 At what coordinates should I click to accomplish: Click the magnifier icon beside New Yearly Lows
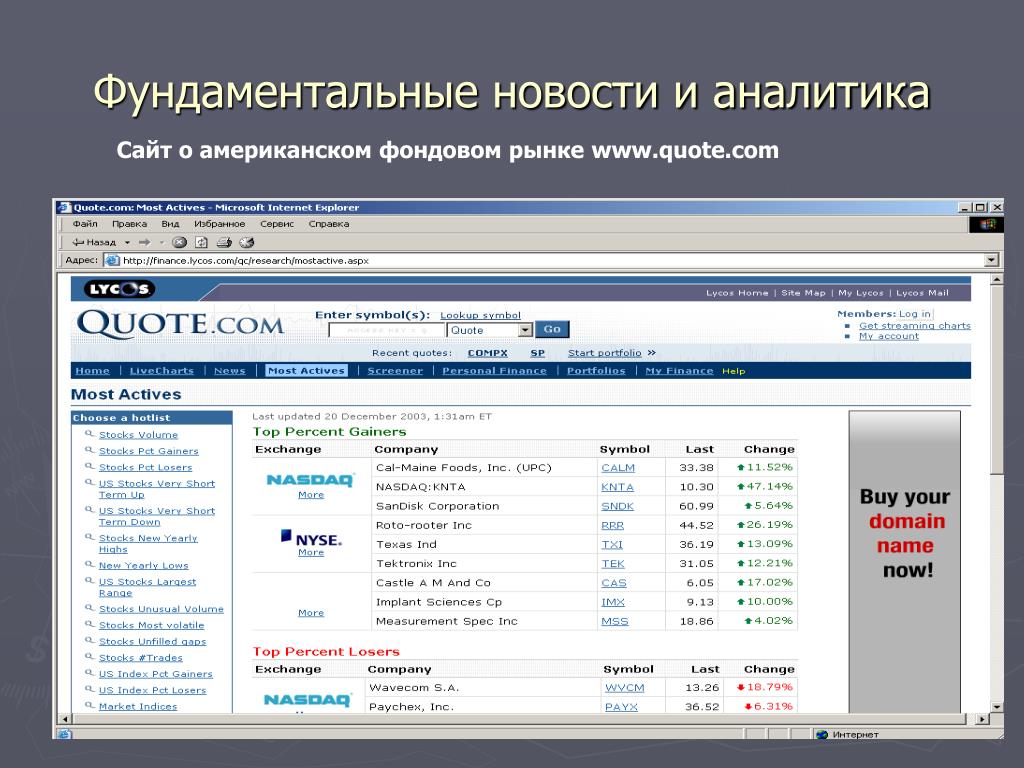click(x=89, y=564)
